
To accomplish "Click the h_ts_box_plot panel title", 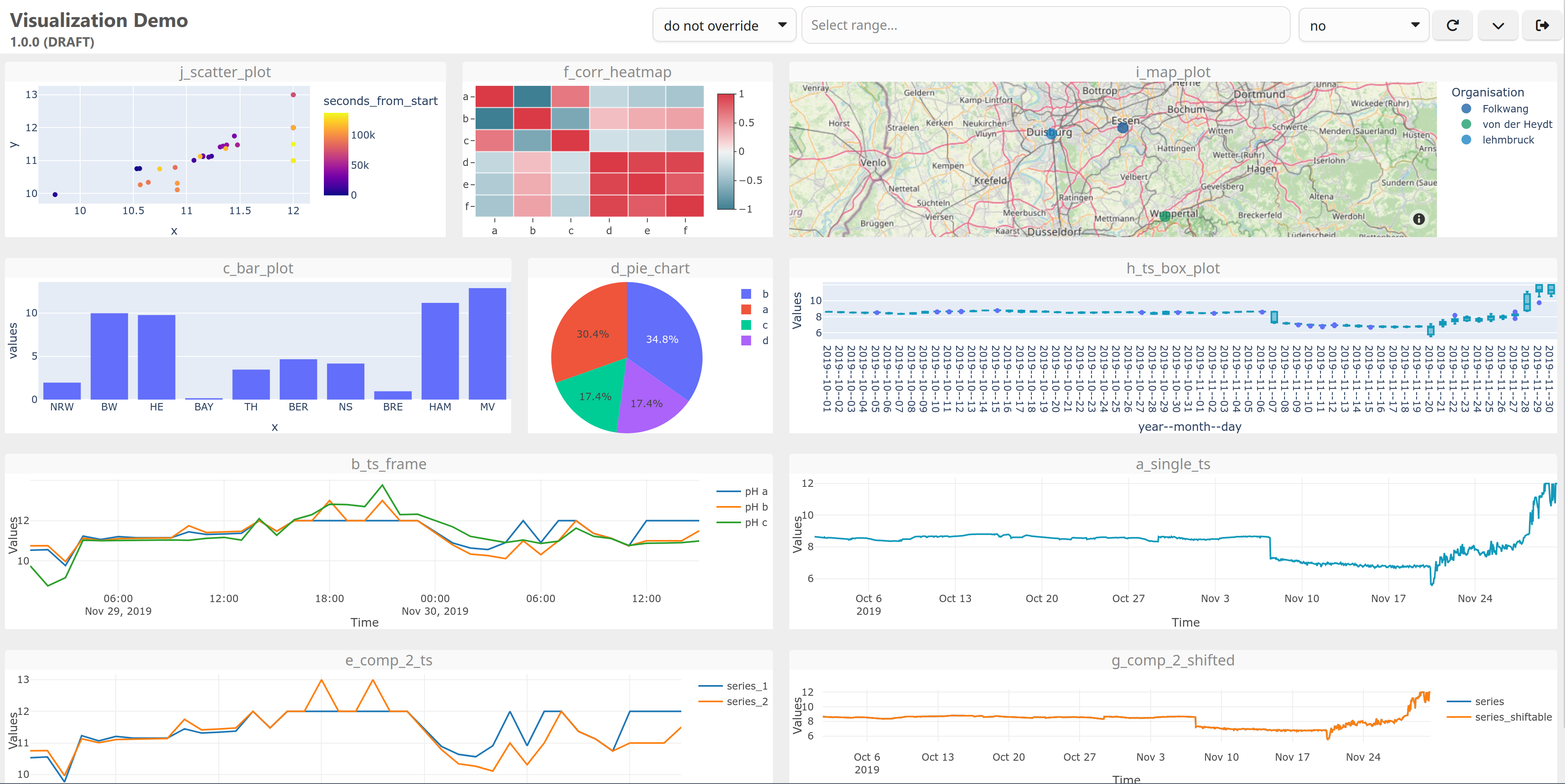I will 1172,268.
